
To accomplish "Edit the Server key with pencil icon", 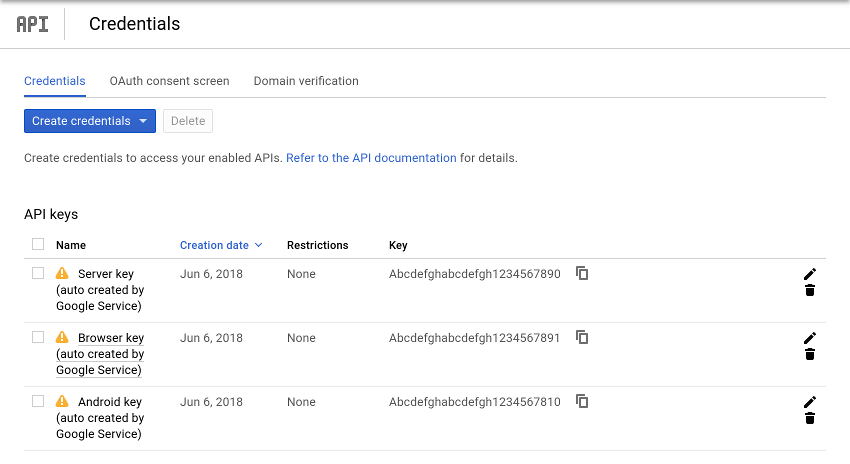I will (x=810, y=274).
